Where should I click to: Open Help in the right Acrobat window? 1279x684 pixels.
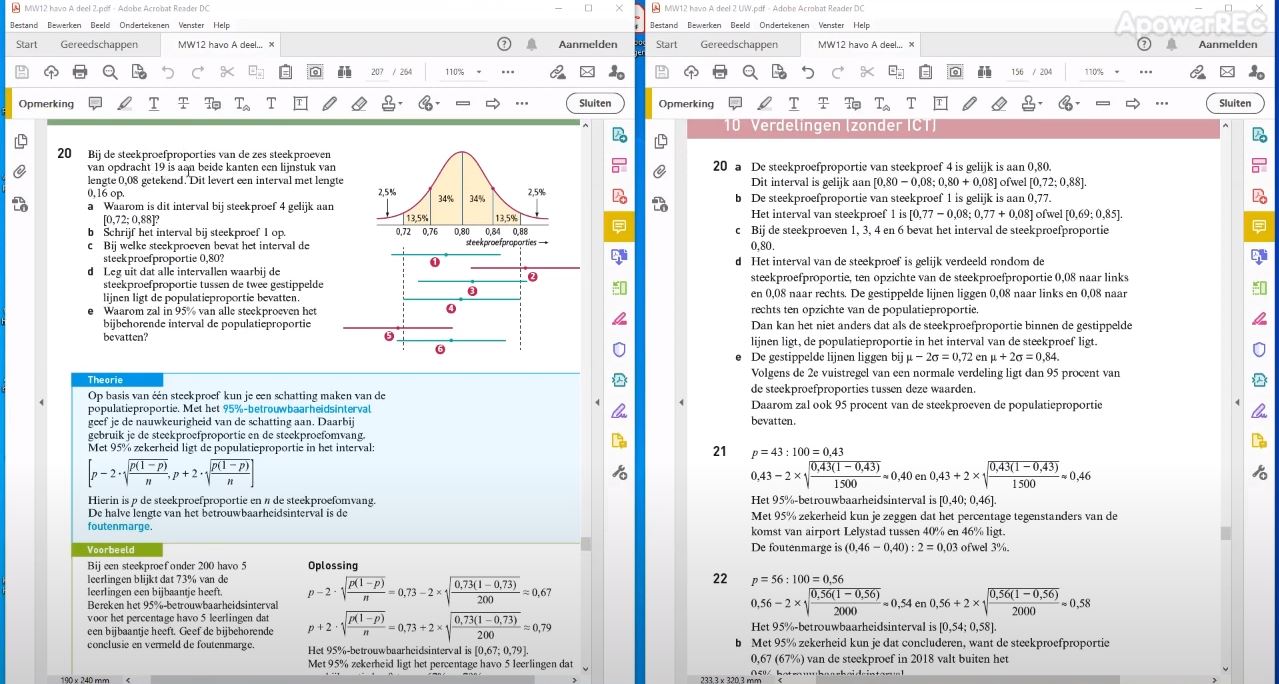(x=1143, y=44)
